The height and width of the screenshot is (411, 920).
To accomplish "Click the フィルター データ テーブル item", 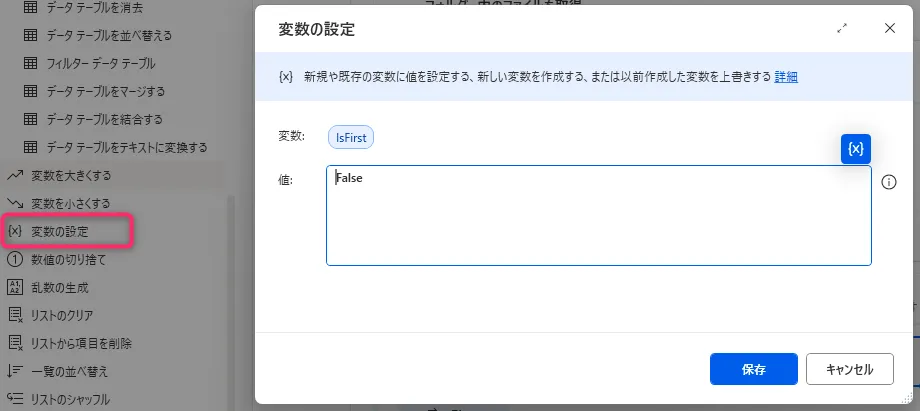I will 102,64.
